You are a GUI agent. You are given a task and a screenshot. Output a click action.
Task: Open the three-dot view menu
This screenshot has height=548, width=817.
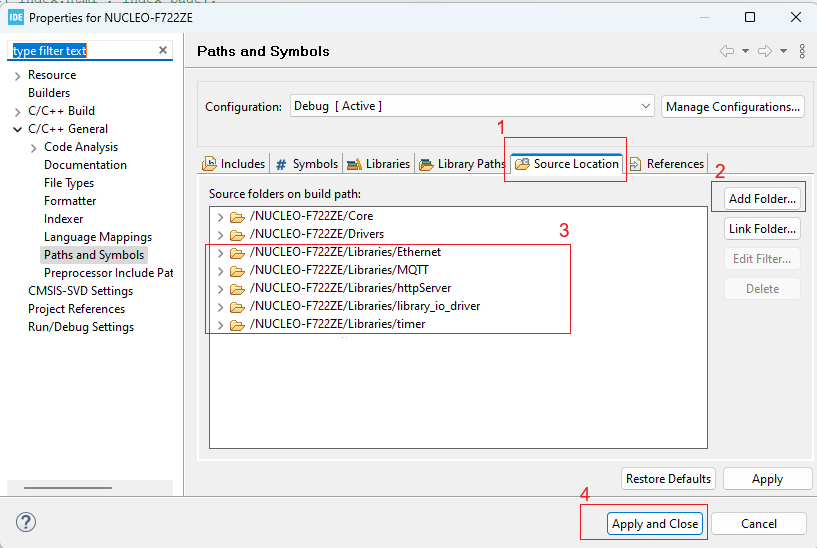click(802, 51)
